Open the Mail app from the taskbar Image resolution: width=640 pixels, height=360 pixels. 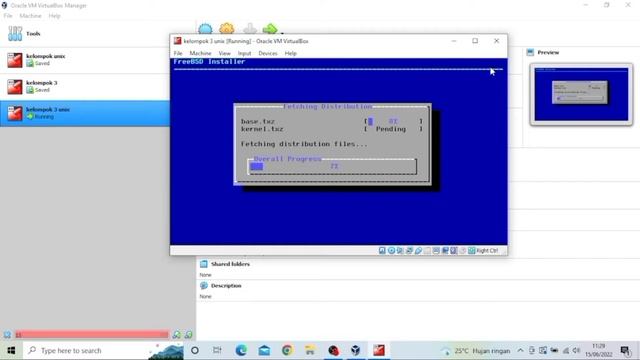tap(264, 351)
